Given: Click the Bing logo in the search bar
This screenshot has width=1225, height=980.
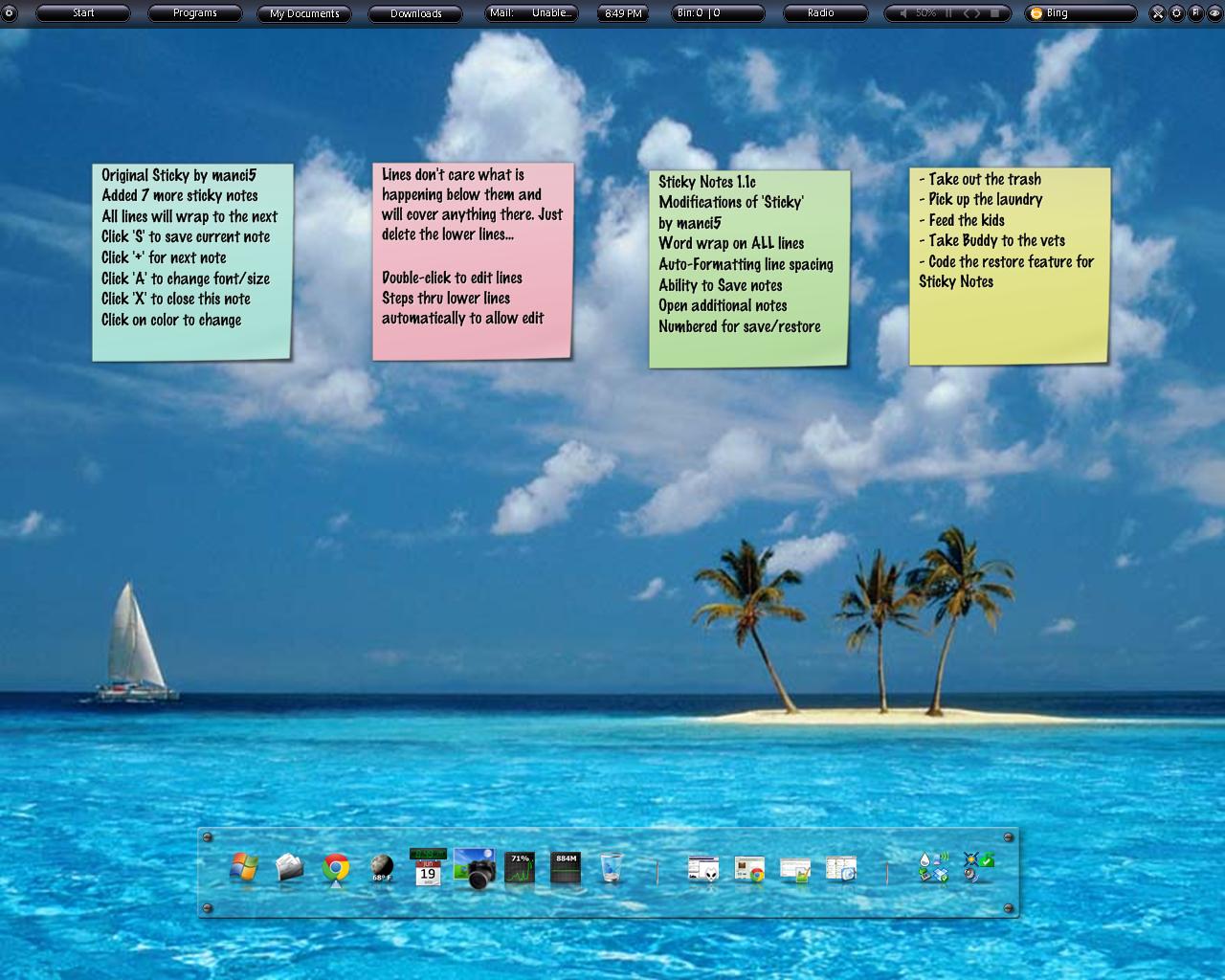Looking at the screenshot, I should [1036, 12].
